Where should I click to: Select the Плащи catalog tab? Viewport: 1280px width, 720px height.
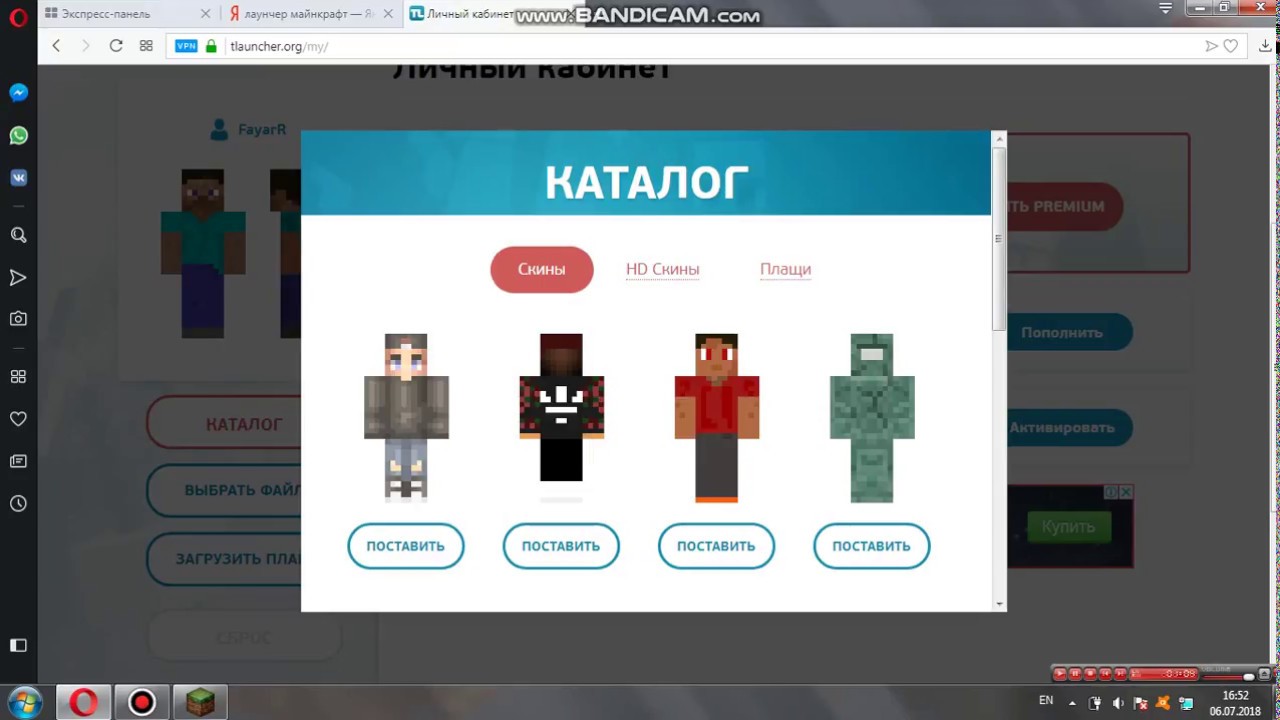785,269
